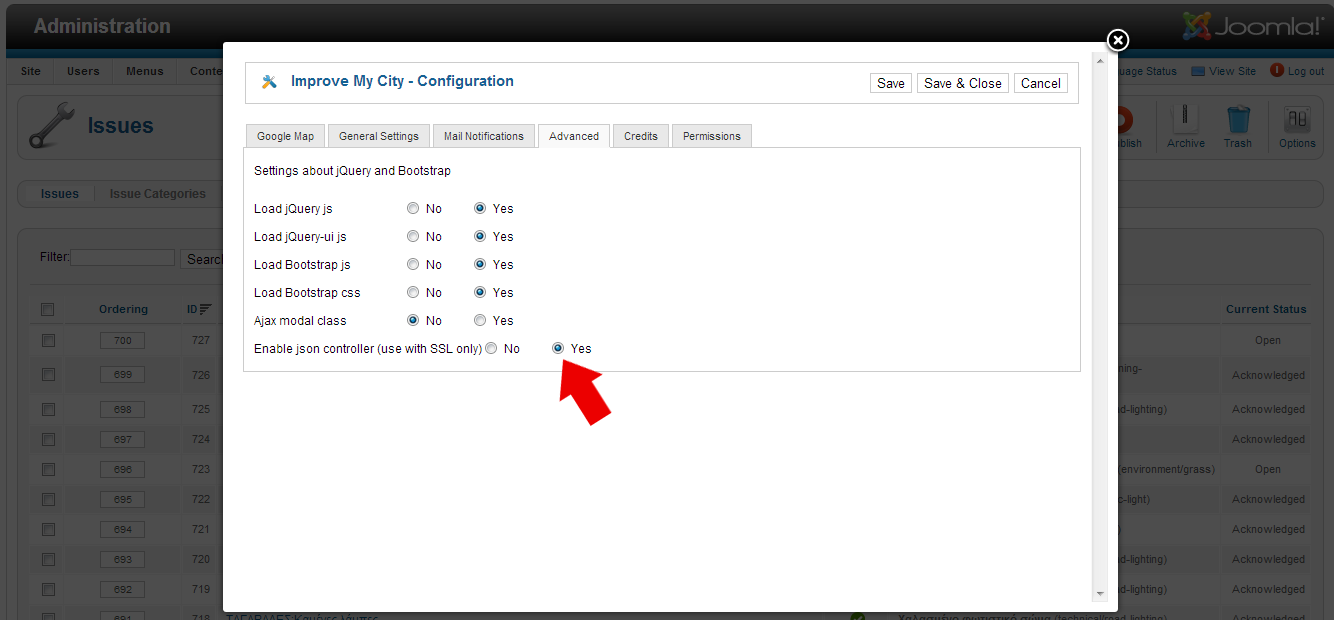Select No for Ajax modal class
The image size is (1334, 620).
413,321
